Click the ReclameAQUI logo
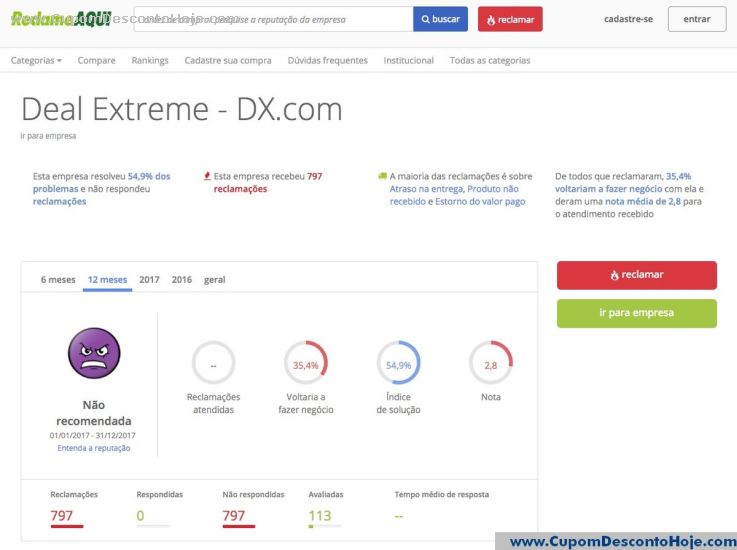737x550 pixels. point(61,19)
